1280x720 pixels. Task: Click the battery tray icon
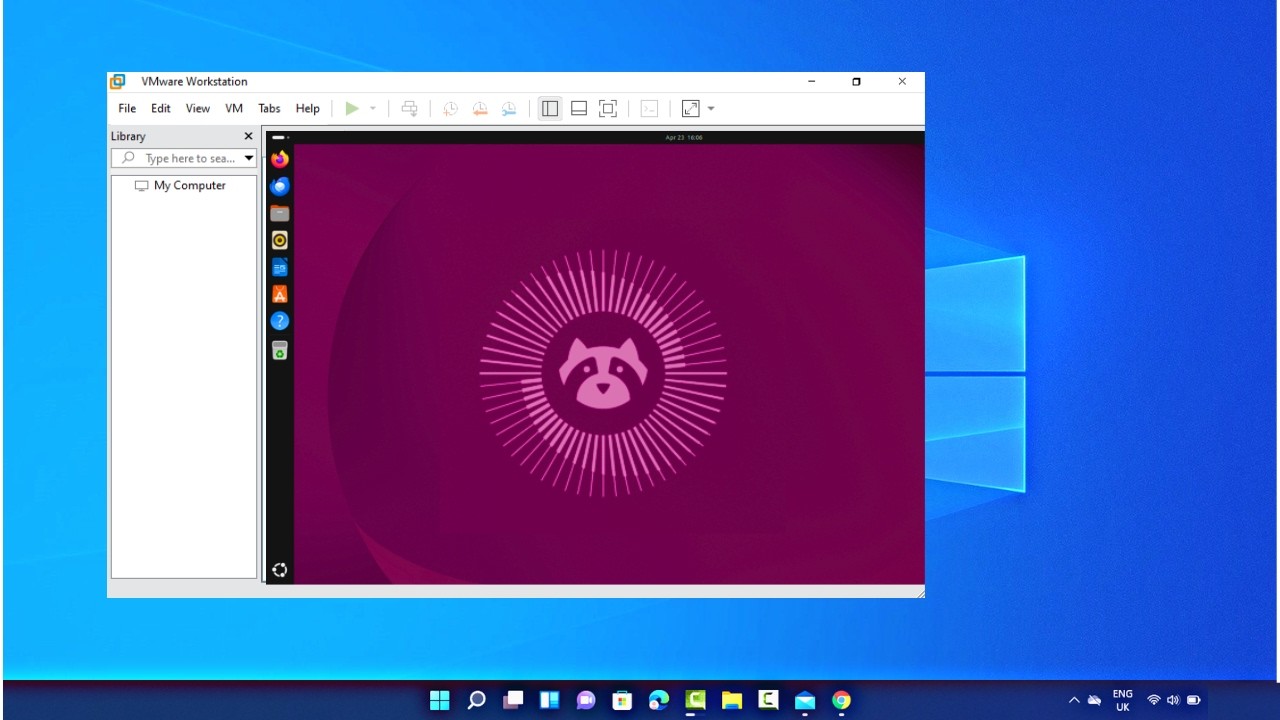(1193, 700)
